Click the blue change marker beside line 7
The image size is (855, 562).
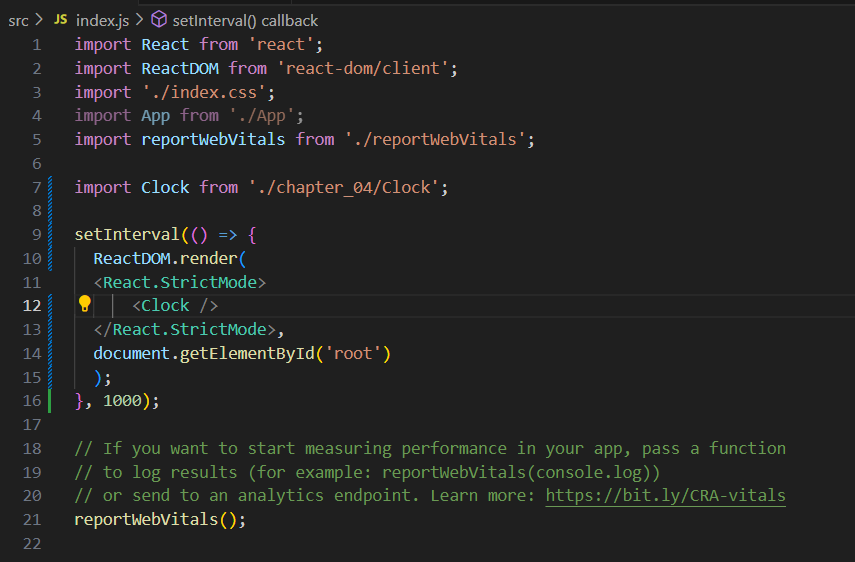(x=50, y=188)
